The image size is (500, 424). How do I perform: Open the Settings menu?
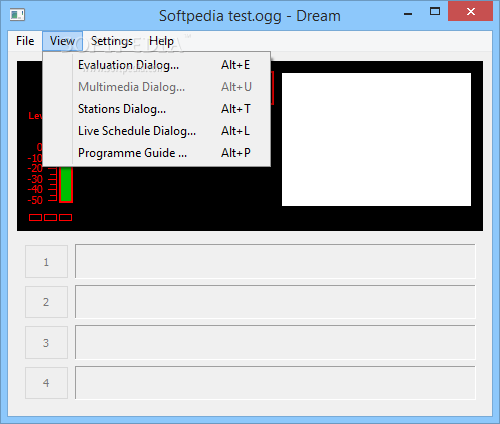pos(112,41)
